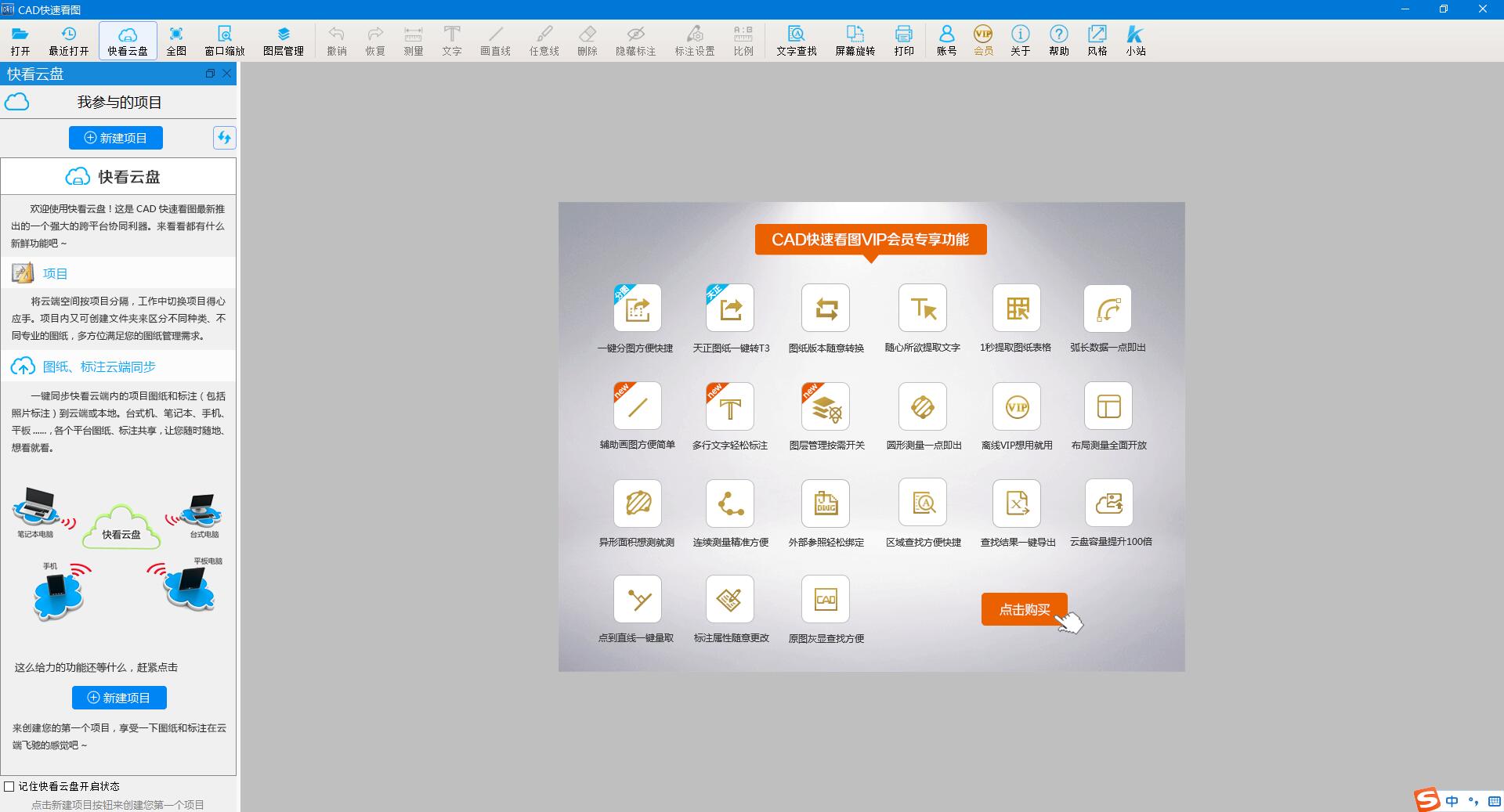Click the CAD快速看图VIP会员专享功能 banner
The height and width of the screenshot is (812, 1504).
point(870,240)
